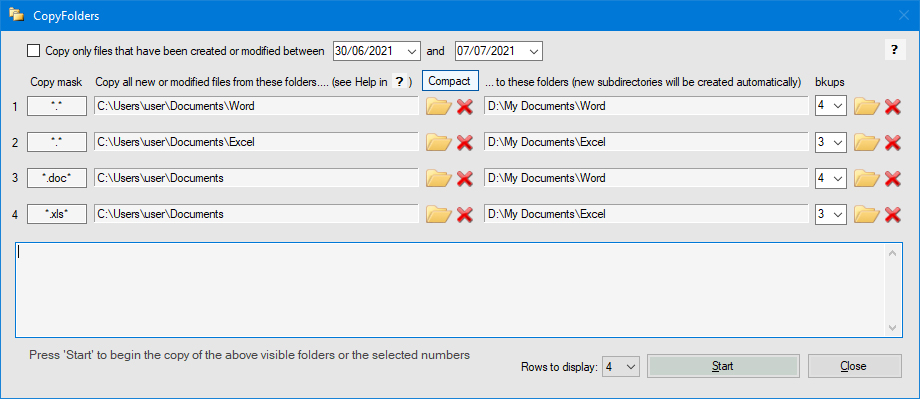Viewport: 920px width, 399px height.
Task: Browse source folder for row 4
Action: tap(438, 215)
